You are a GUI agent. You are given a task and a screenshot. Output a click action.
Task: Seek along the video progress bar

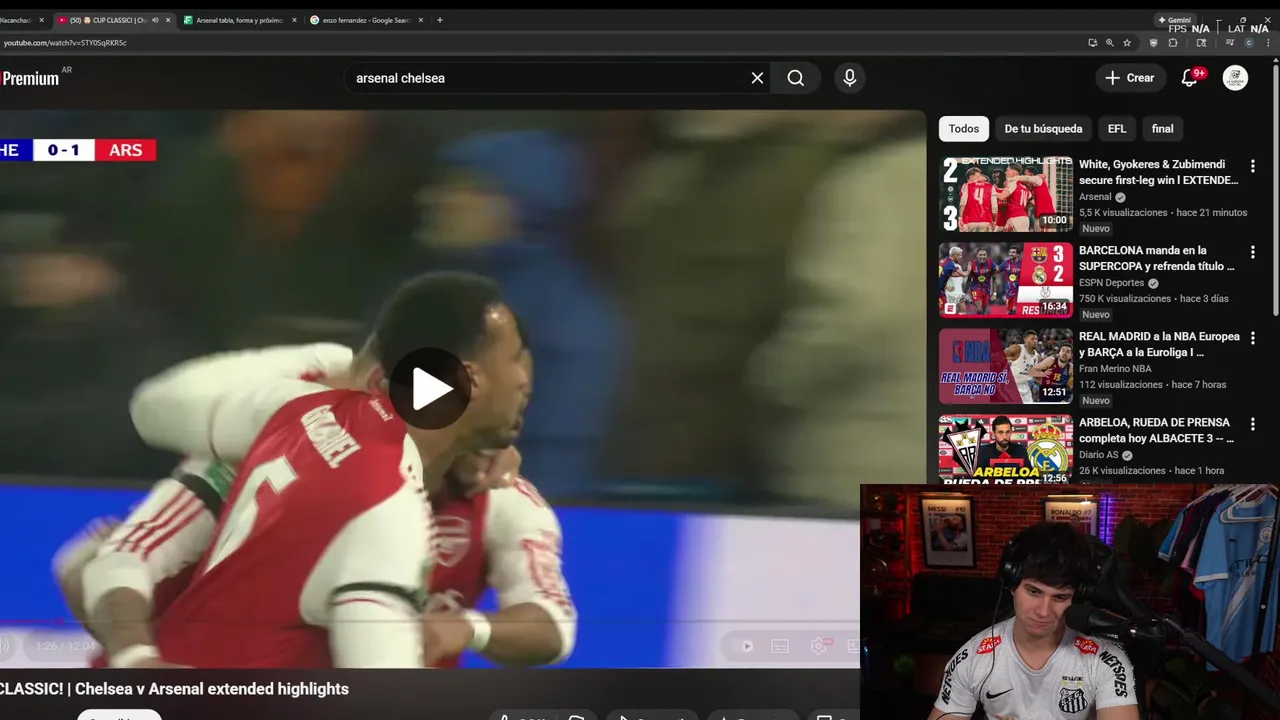click(x=430, y=622)
